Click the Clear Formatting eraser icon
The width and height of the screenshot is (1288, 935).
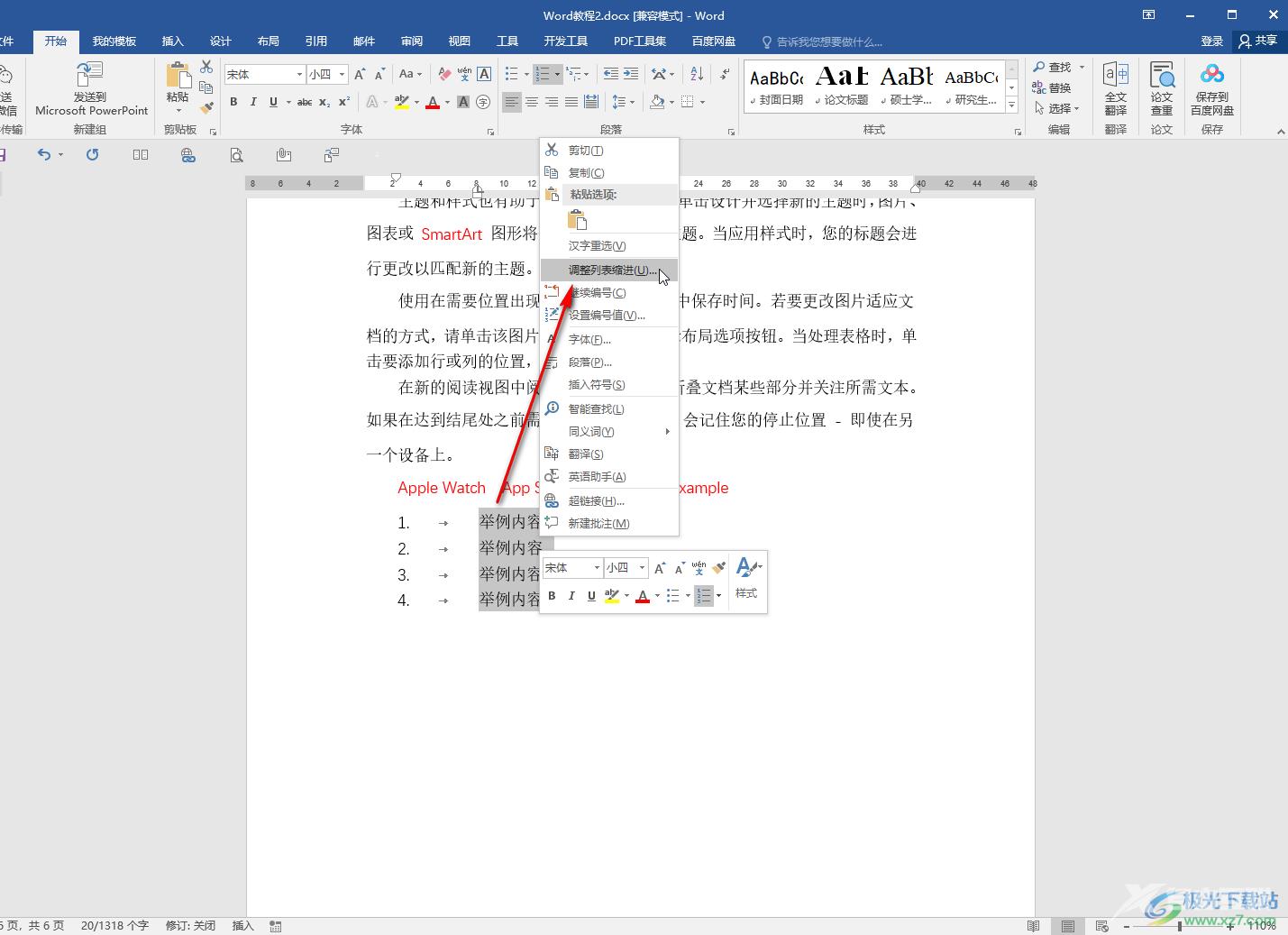click(x=444, y=74)
